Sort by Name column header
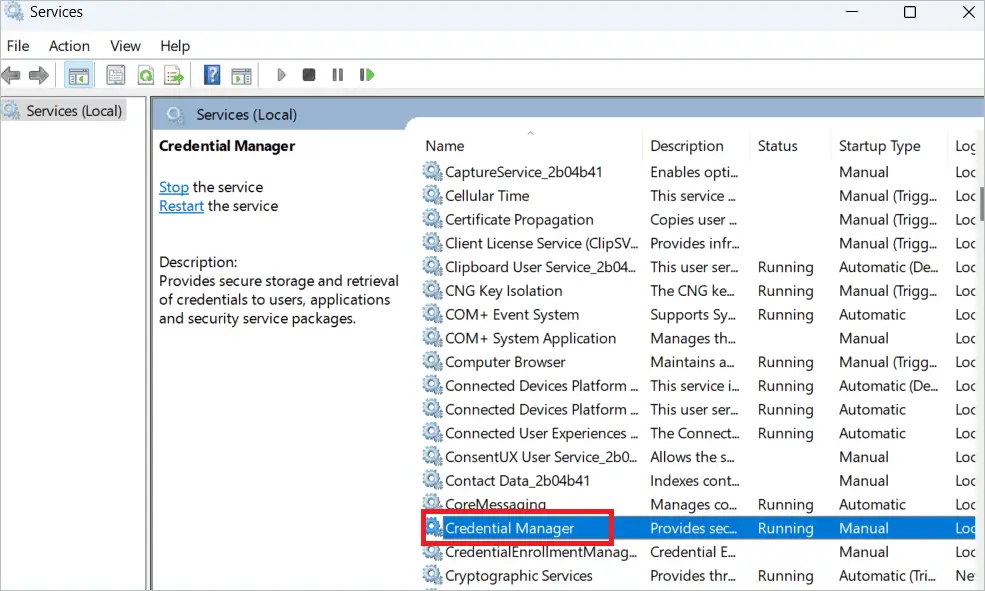The height and width of the screenshot is (591, 985). coord(445,146)
